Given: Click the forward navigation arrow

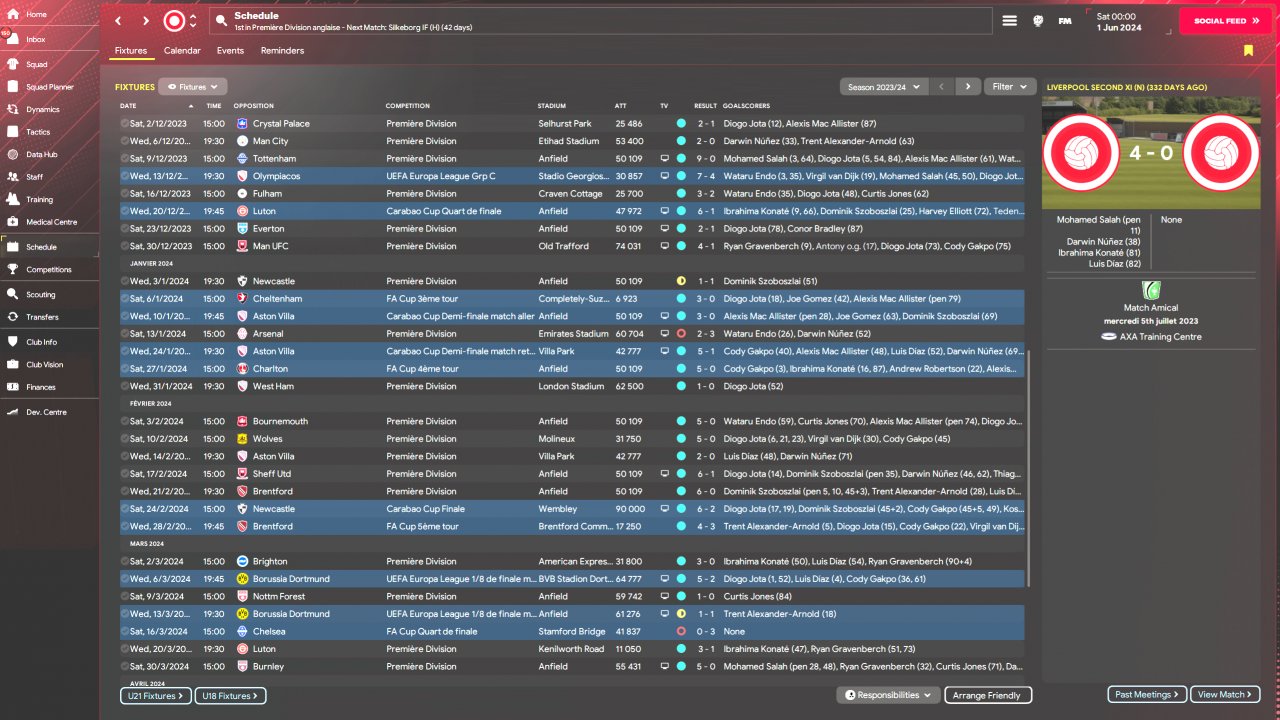Looking at the screenshot, I should coord(146,21).
